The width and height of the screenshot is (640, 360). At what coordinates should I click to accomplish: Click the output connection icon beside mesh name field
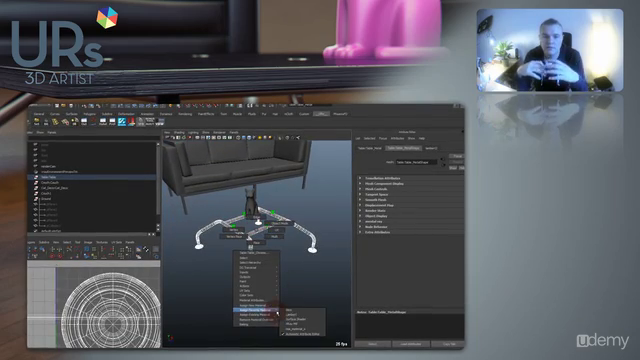click(442, 164)
